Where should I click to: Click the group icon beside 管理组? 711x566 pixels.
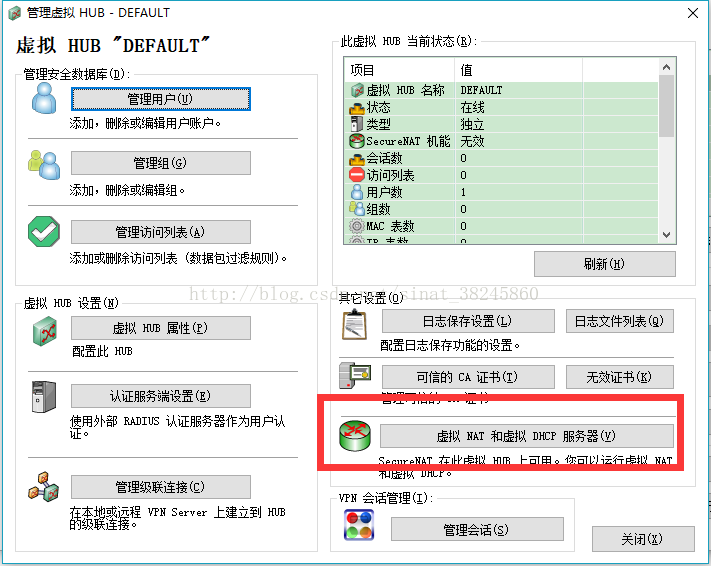click(45, 163)
